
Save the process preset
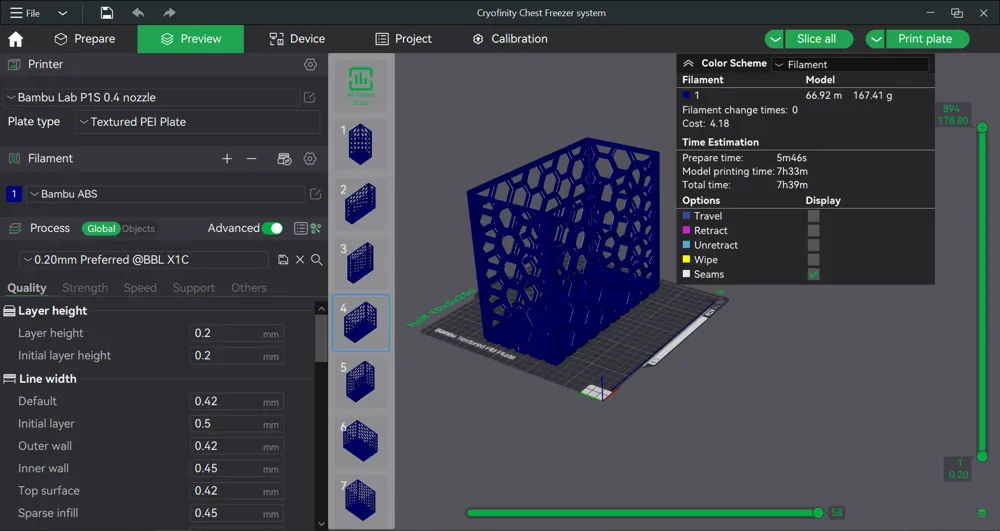pos(283,259)
